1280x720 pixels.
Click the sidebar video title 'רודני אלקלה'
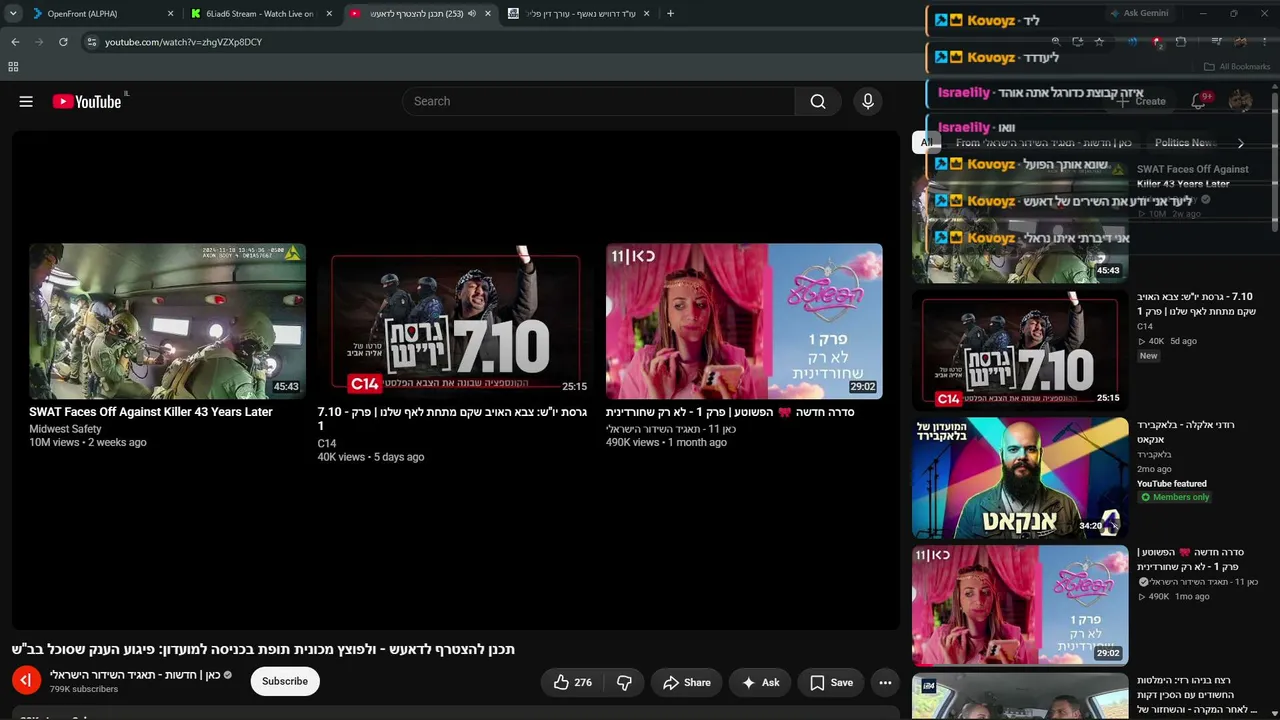(1186, 432)
